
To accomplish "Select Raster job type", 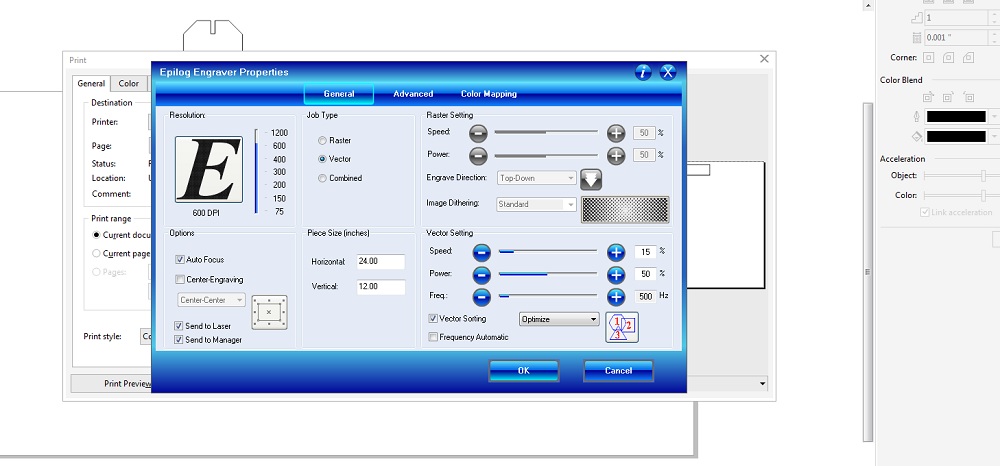I will pyautogui.click(x=322, y=140).
